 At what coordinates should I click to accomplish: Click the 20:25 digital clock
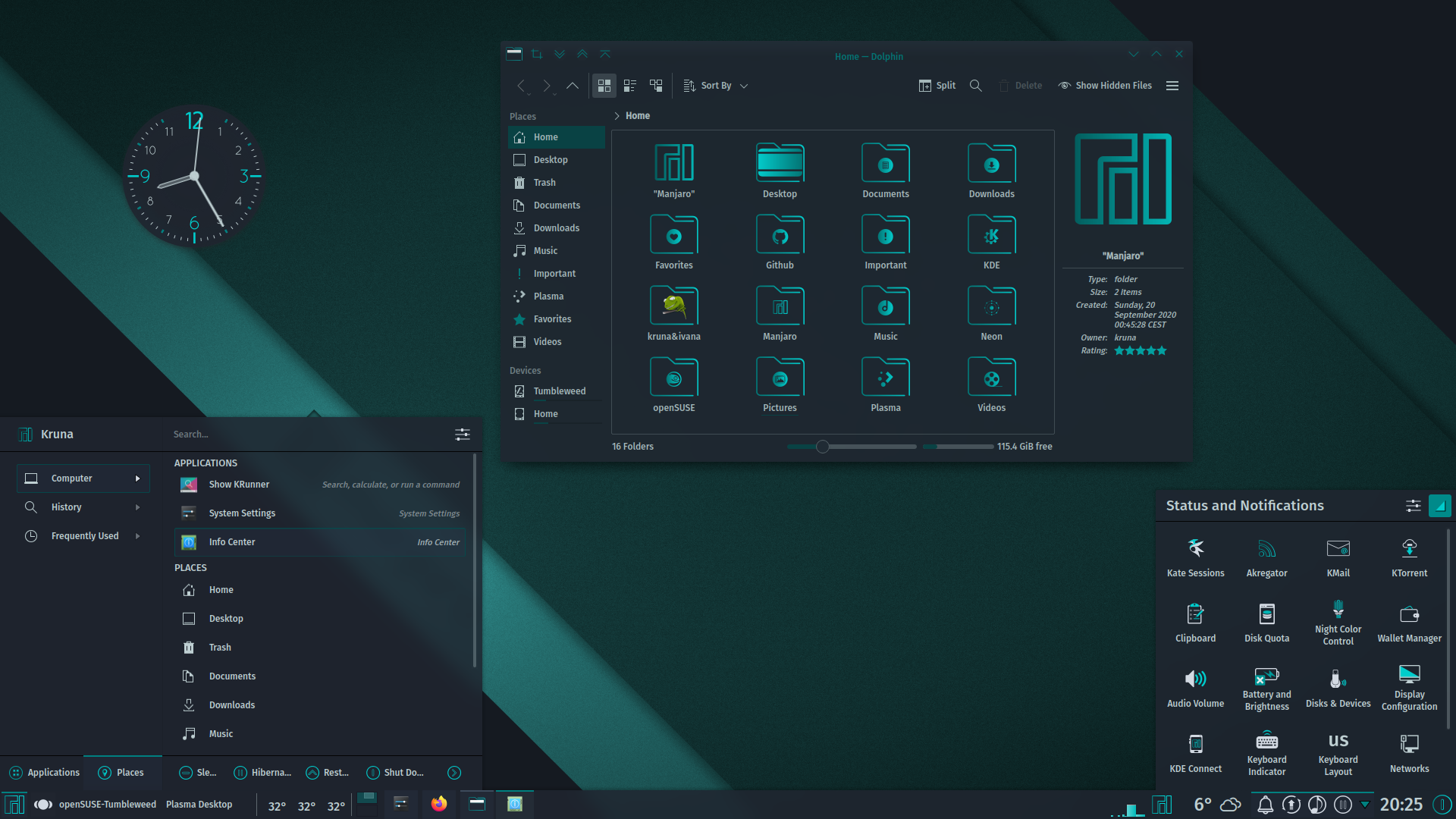pyautogui.click(x=1401, y=805)
